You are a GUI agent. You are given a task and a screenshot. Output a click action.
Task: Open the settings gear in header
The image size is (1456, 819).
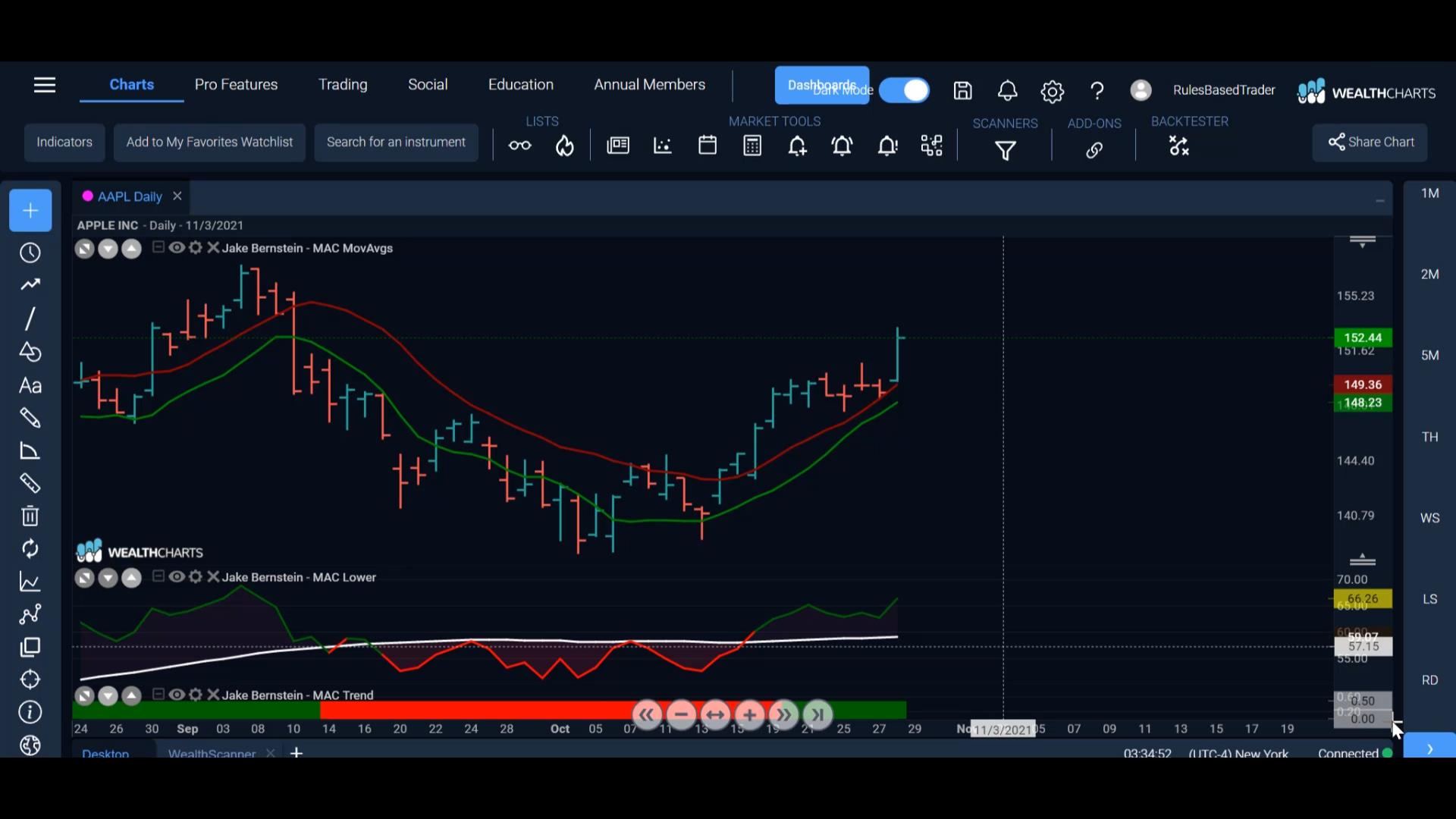(x=1052, y=91)
